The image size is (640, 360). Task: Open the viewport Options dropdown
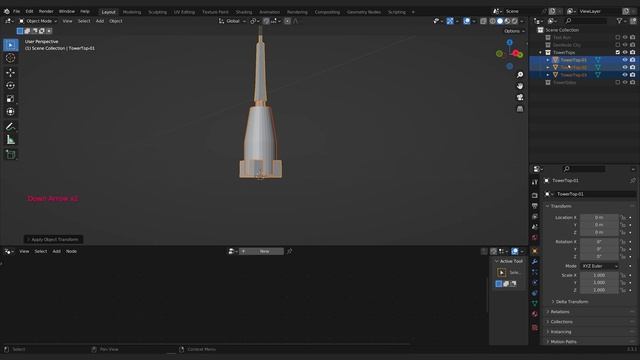[514, 31]
